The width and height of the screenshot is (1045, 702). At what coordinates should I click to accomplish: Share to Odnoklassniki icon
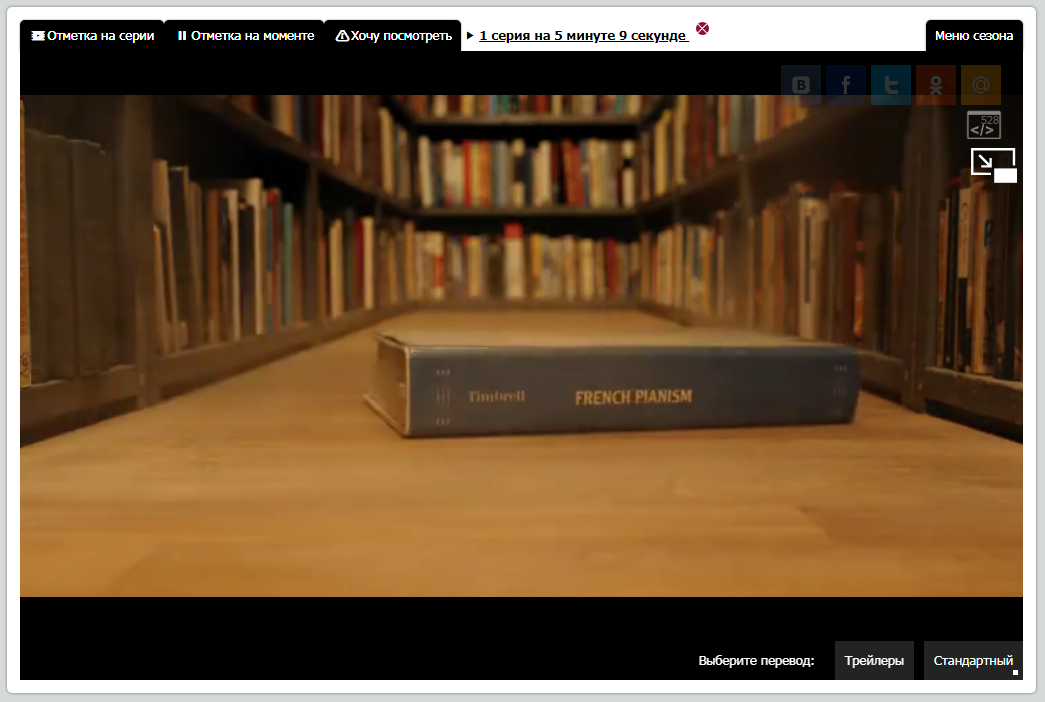936,85
